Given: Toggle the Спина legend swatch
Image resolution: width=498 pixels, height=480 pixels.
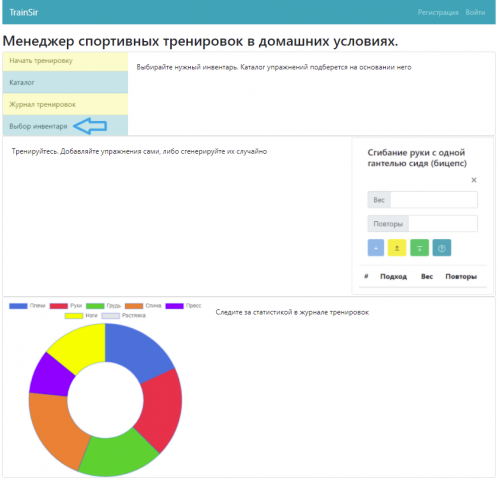Looking at the screenshot, I should pyautogui.click(x=134, y=306).
